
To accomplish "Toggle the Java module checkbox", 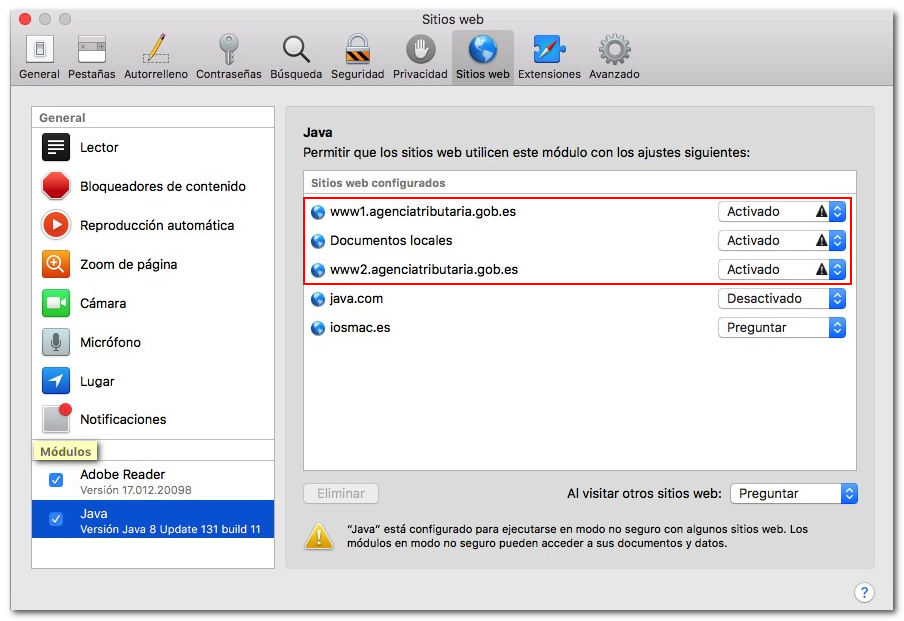I will coord(56,520).
